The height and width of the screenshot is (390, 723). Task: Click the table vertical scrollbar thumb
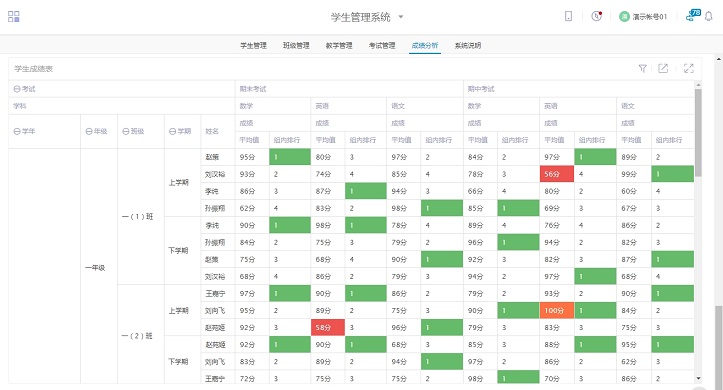coord(698,132)
